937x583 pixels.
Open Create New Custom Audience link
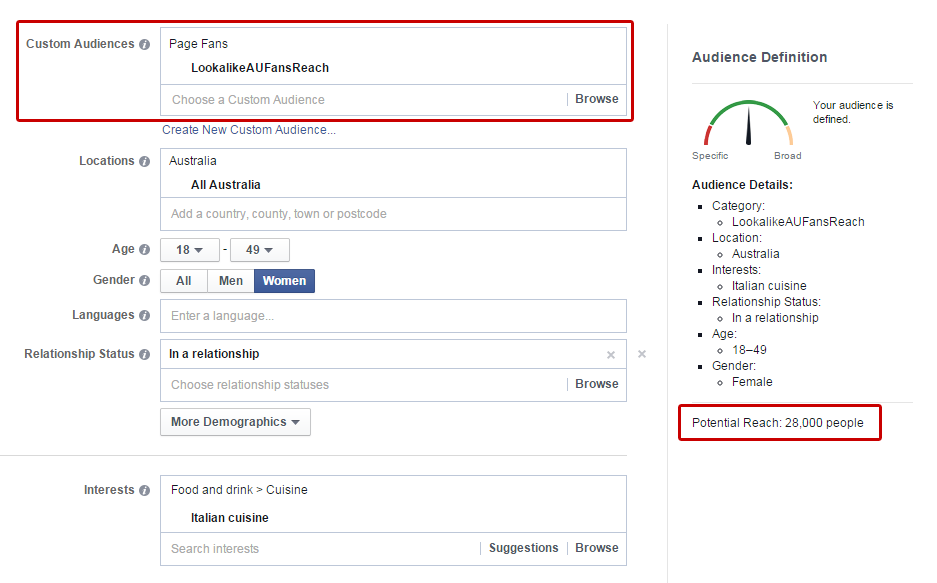tap(249, 130)
